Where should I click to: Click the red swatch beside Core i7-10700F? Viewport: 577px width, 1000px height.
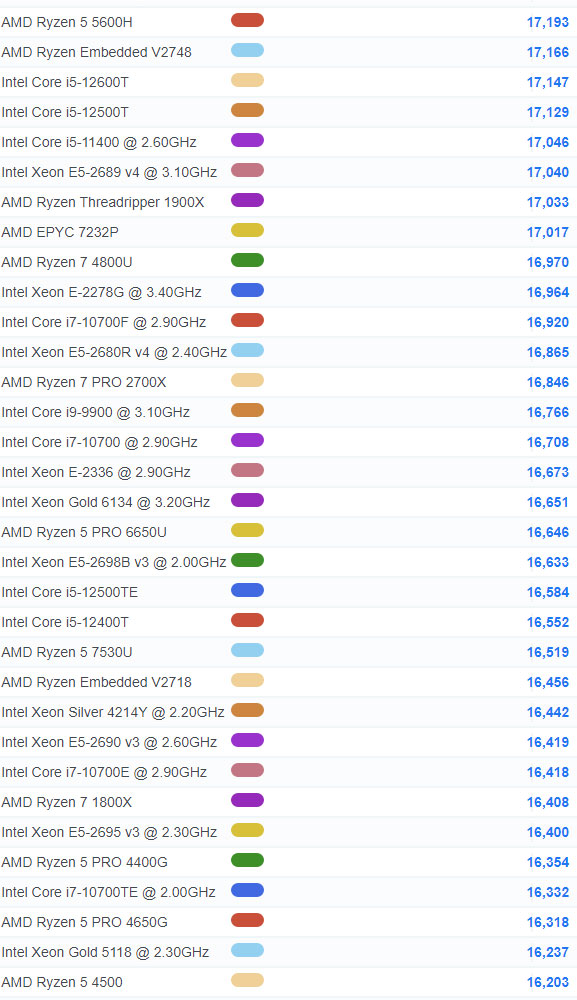click(247, 320)
